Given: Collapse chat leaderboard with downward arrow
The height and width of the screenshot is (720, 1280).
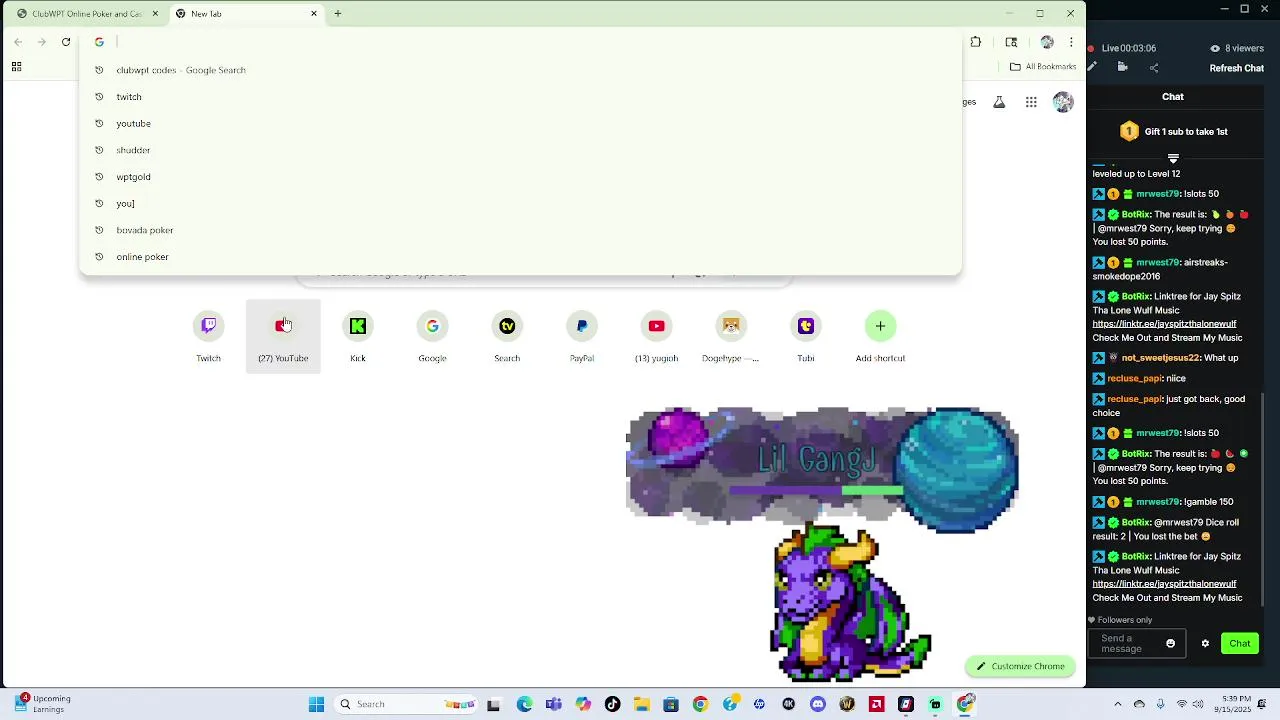Looking at the screenshot, I should pyautogui.click(x=1173, y=158).
